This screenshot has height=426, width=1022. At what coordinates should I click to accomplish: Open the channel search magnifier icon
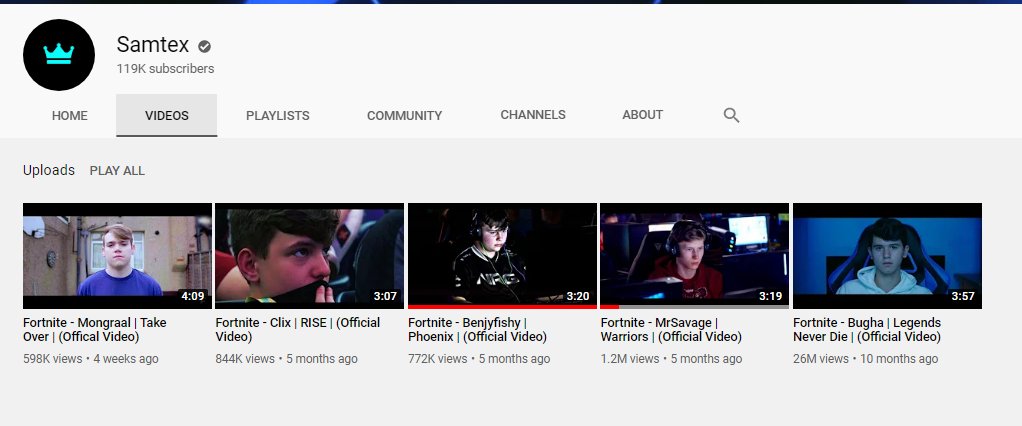tap(731, 115)
